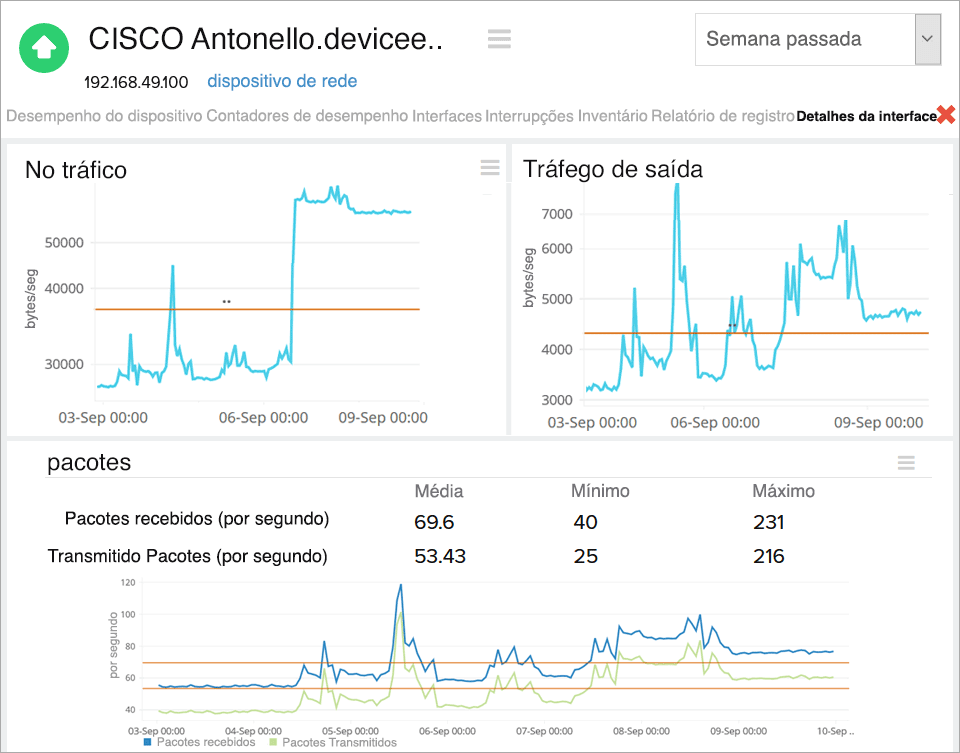Open the "No tráfico" chart options menu
Viewport: 960px width, 753px height.
point(489,168)
